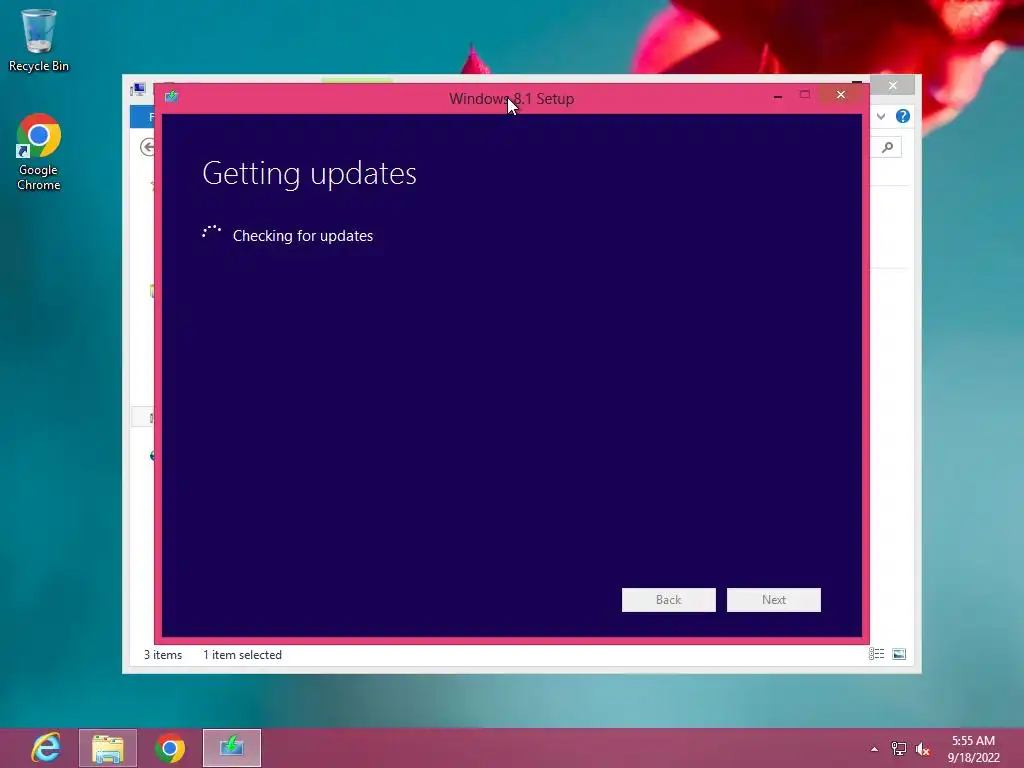Image resolution: width=1024 pixels, height=768 pixels.
Task: Click the 'Checking for updates' text
Action: click(x=303, y=236)
